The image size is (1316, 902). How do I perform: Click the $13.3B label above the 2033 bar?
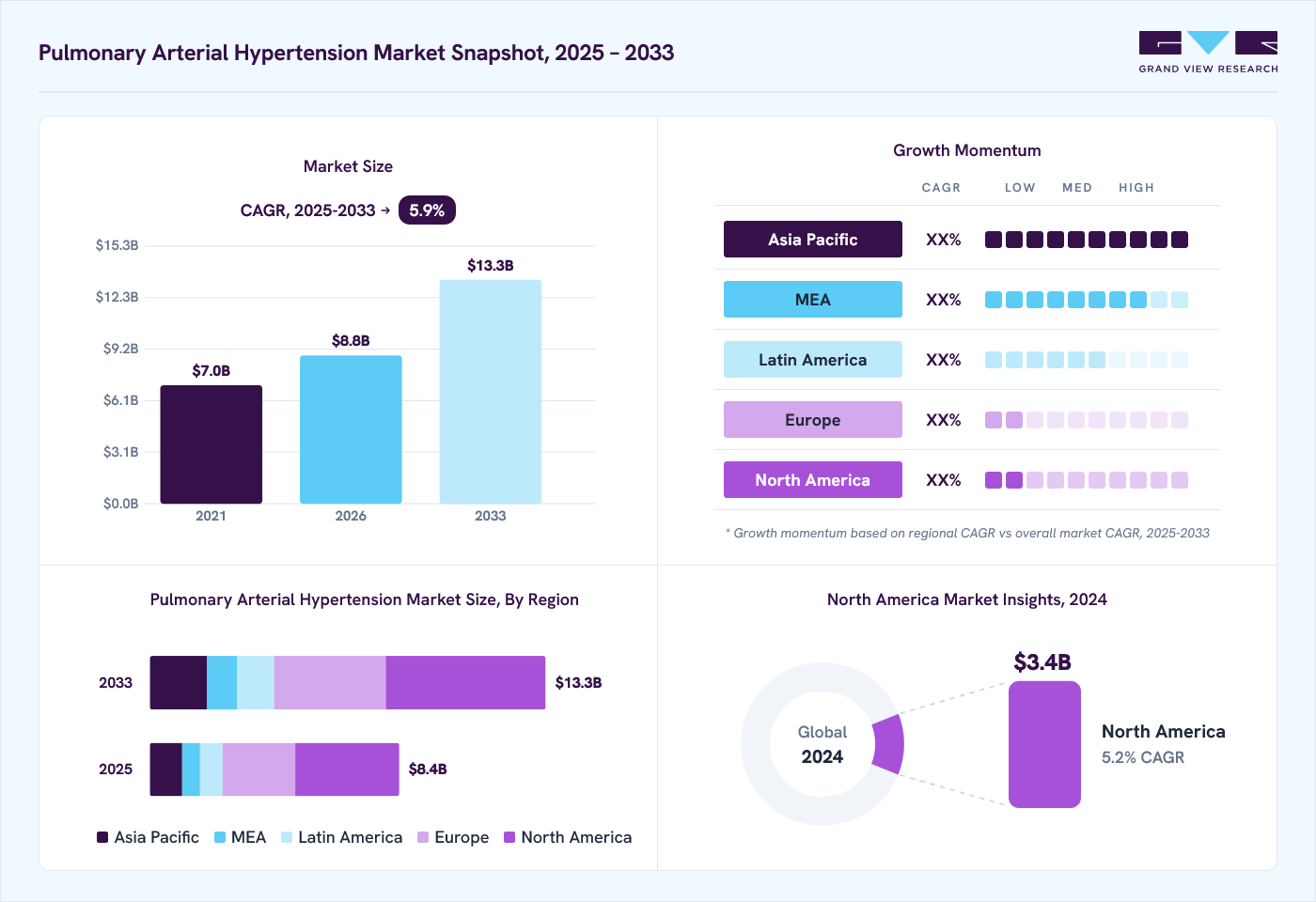(x=491, y=266)
